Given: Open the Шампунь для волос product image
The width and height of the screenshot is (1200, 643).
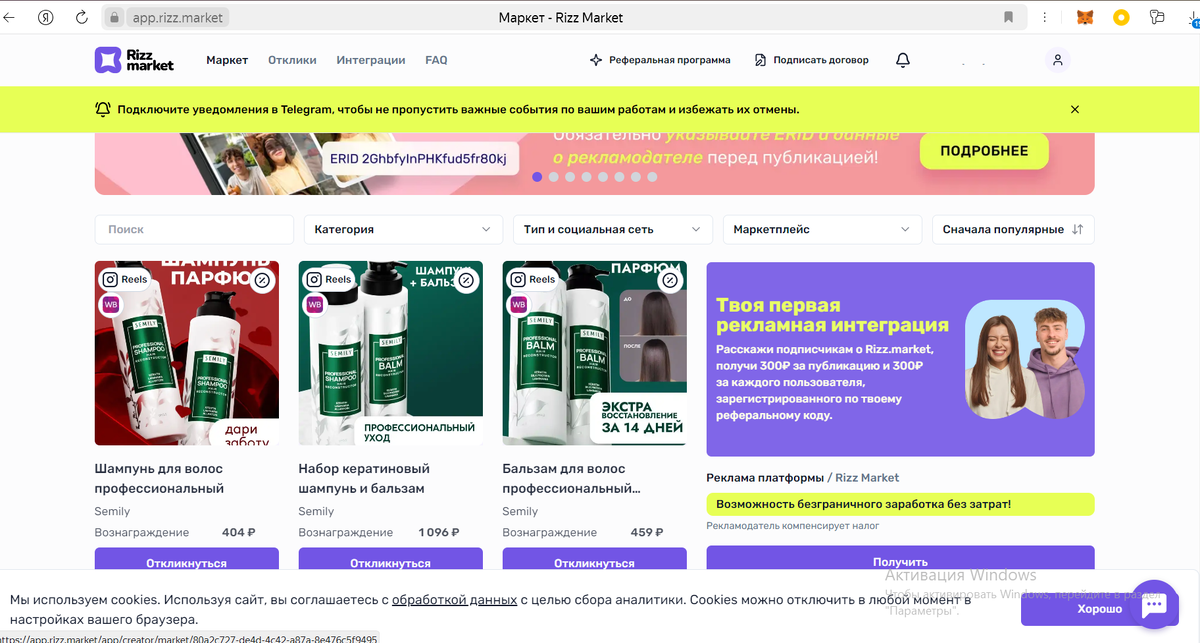Looking at the screenshot, I should click(187, 353).
